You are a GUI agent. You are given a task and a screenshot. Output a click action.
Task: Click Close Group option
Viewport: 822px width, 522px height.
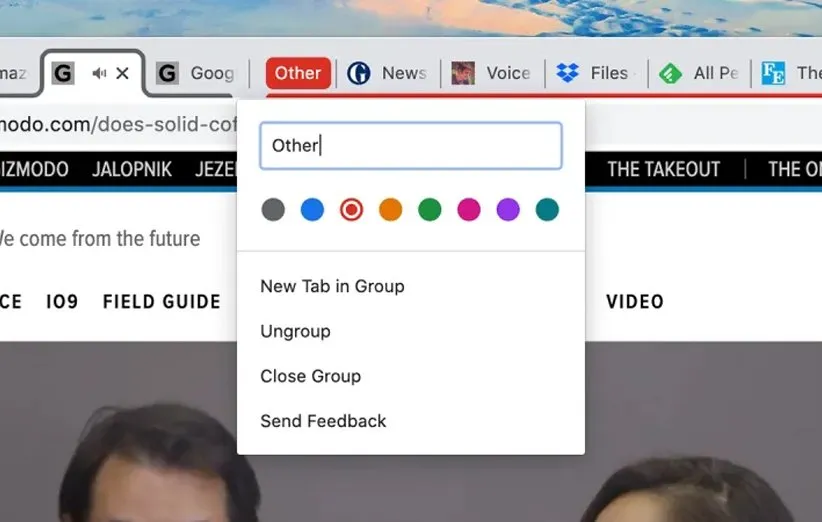click(310, 376)
